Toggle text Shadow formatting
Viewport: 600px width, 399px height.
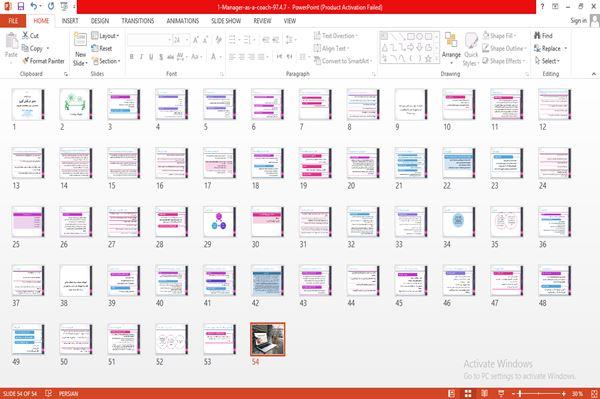[x=161, y=57]
